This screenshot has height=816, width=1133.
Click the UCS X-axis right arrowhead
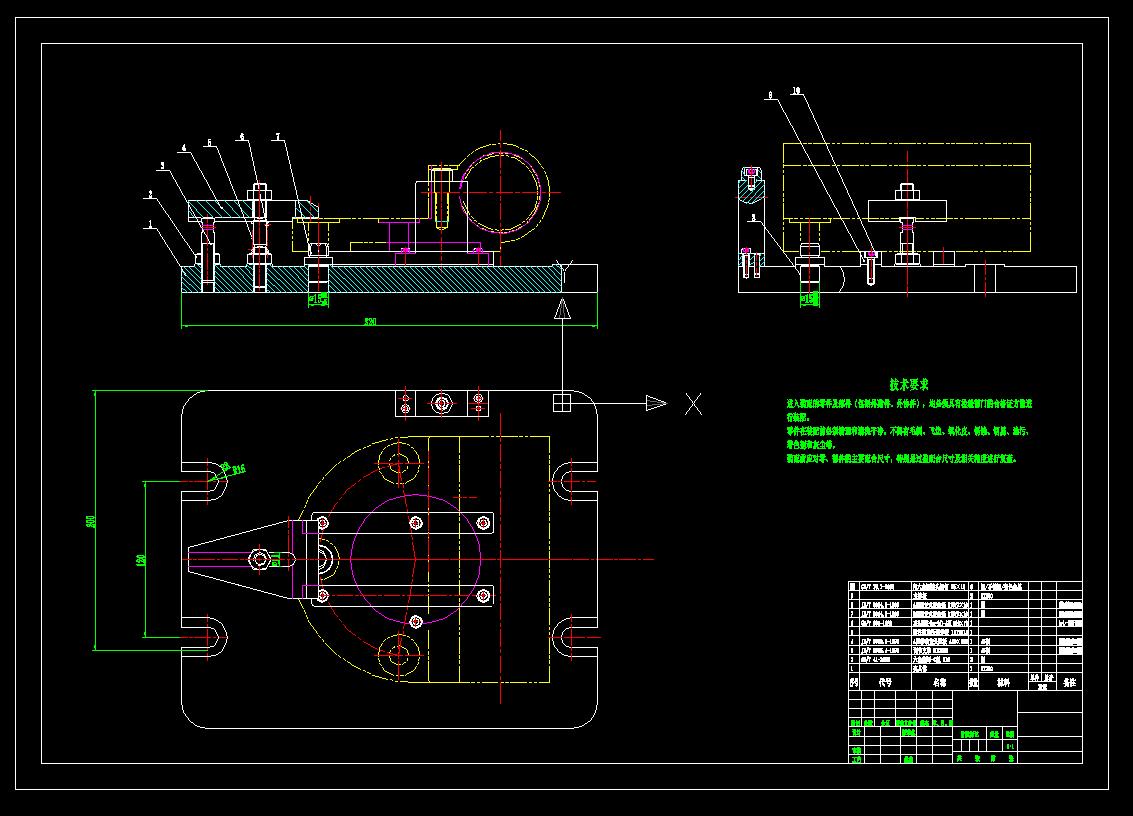(656, 403)
